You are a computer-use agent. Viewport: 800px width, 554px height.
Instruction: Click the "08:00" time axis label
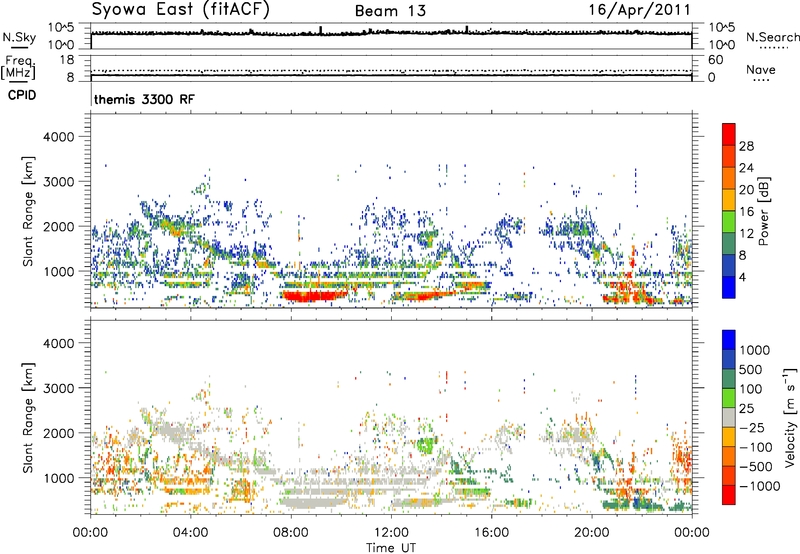[291, 533]
